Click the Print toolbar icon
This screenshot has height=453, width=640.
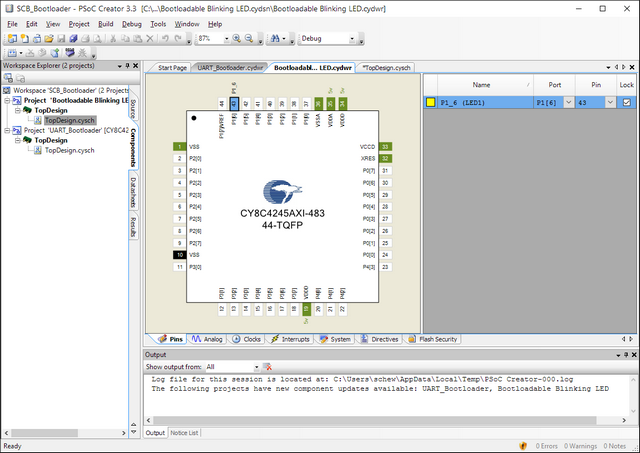click(x=85, y=38)
